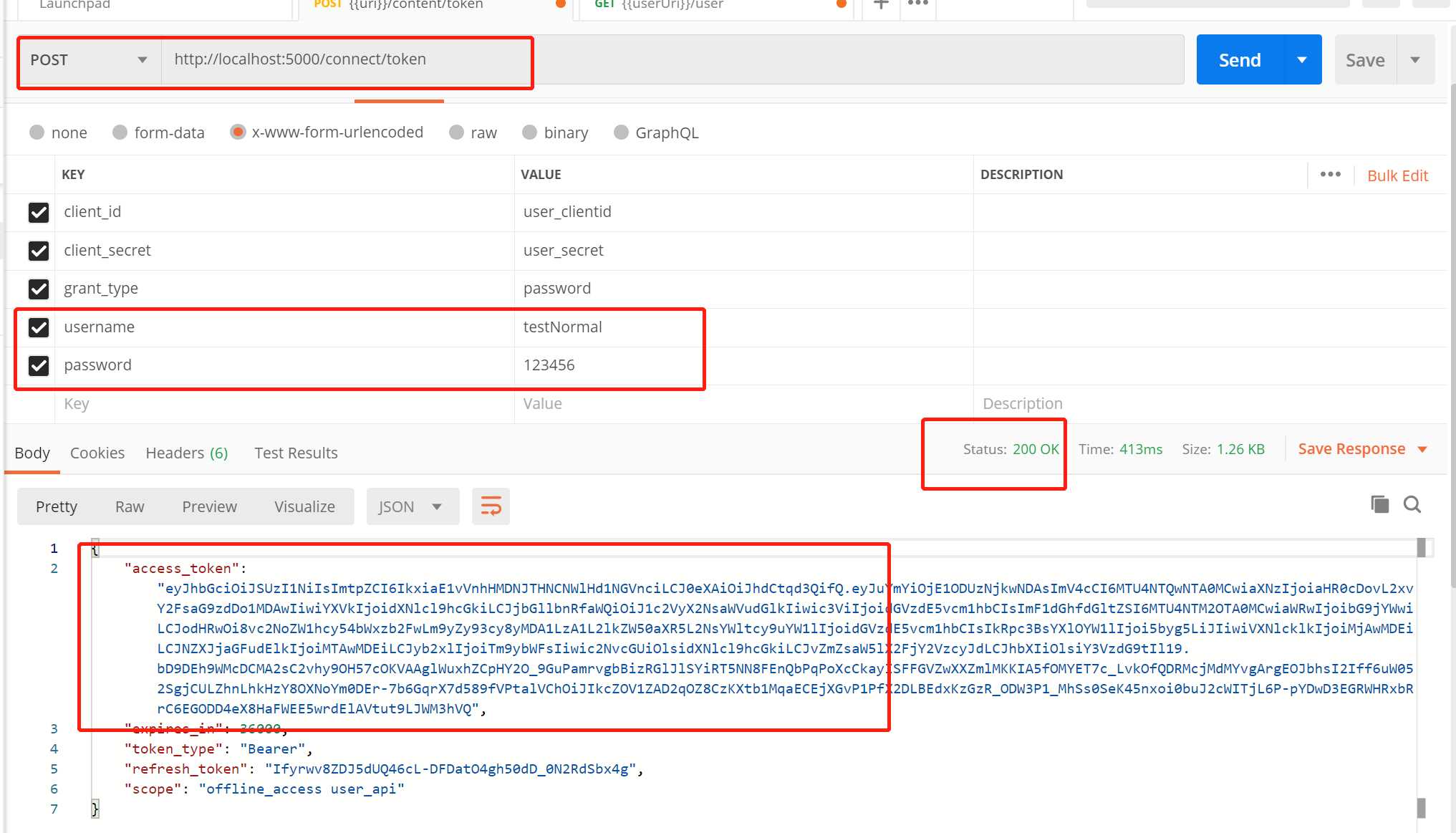This screenshot has height=833, width=1456.
Task: Open the response Headers (6) tab
Action: [186, 453]
